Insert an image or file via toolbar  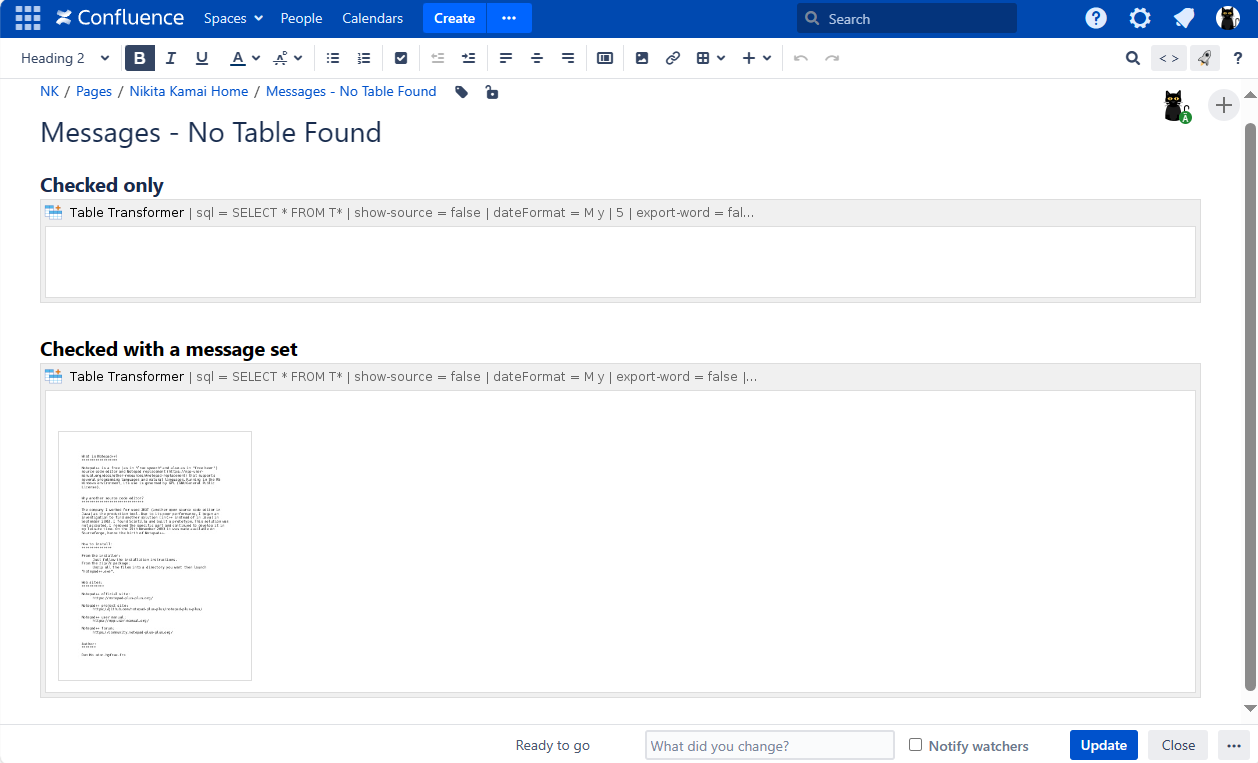pyautogui.click(x=642, y=58)
